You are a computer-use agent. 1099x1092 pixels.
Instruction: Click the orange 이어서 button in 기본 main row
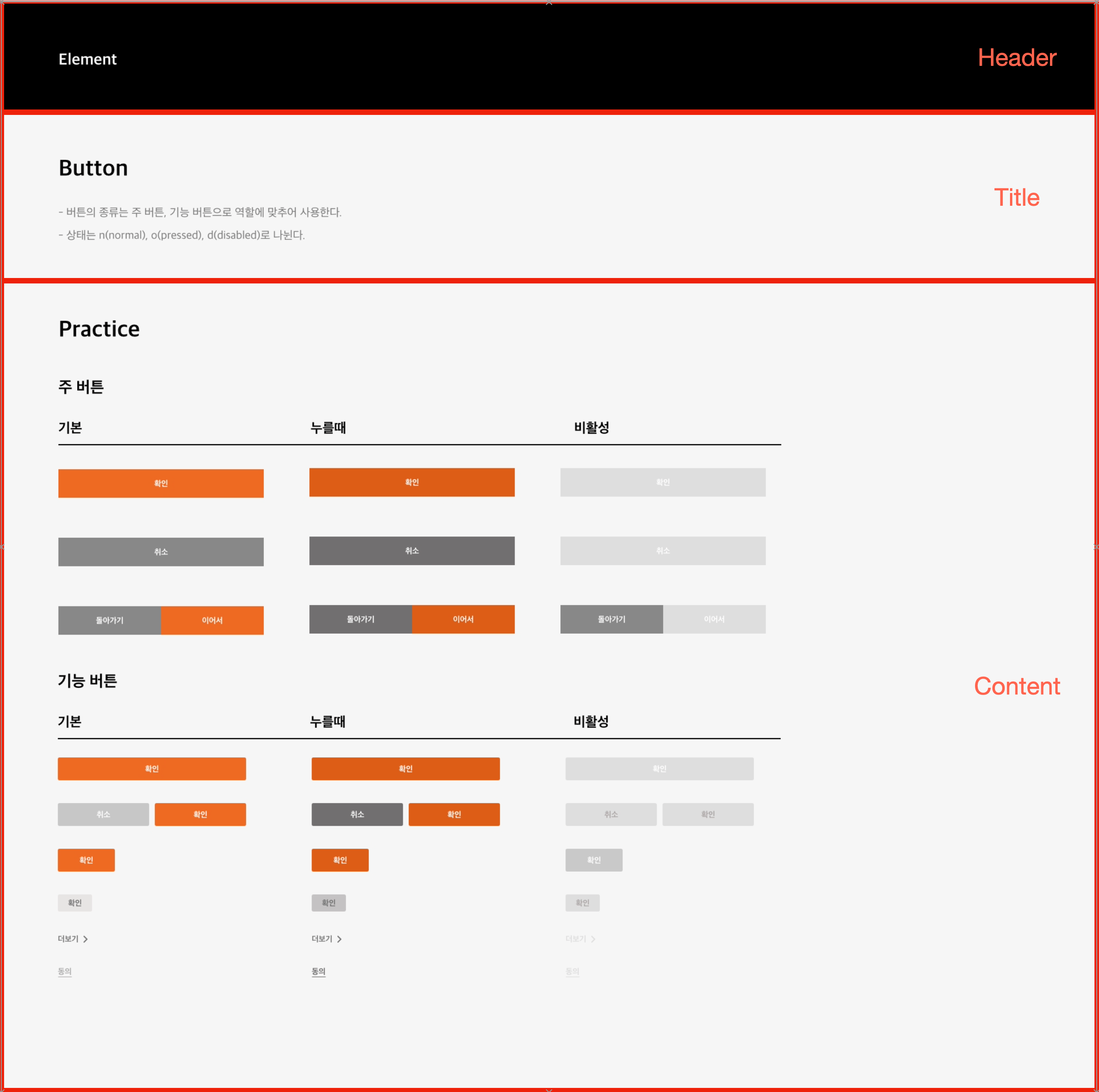[212, 620]
